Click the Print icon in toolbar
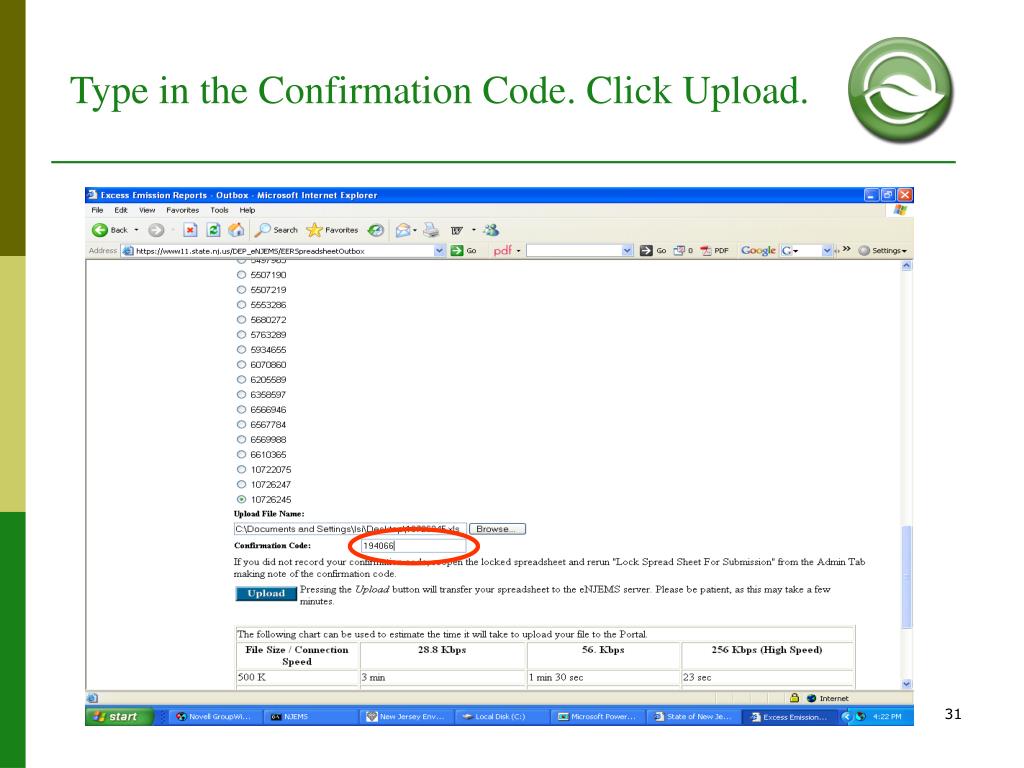The image size is (1024, 768). click(x=430, y=230)
